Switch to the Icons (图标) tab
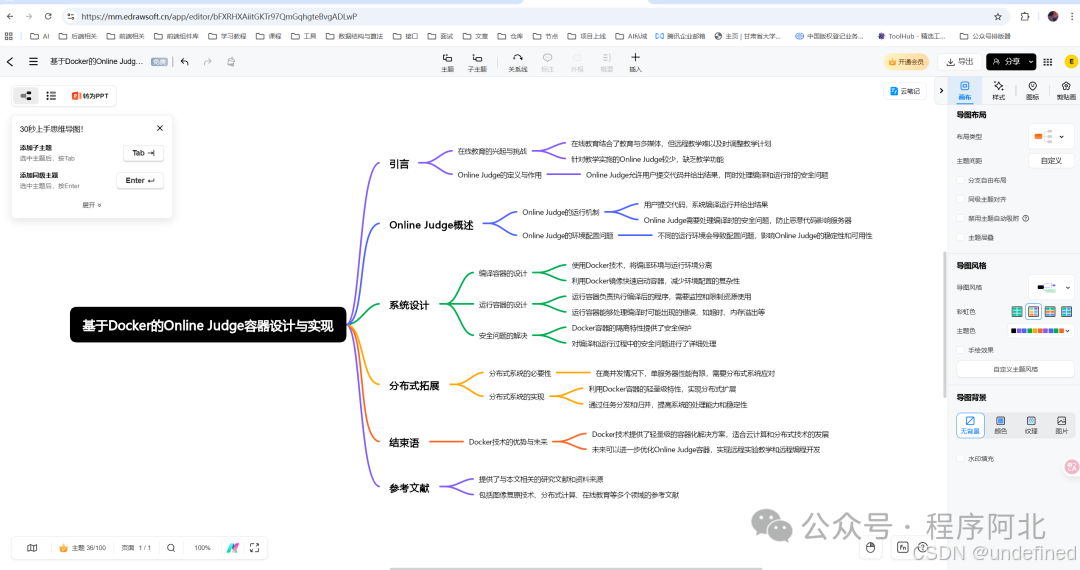The image size is (1080, 570). point(1032,90)
